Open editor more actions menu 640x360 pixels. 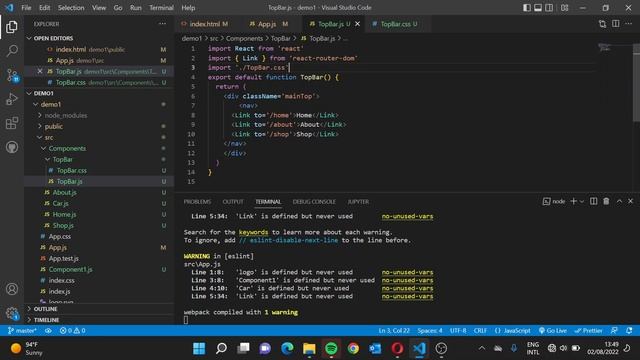[x=629, y=24]
